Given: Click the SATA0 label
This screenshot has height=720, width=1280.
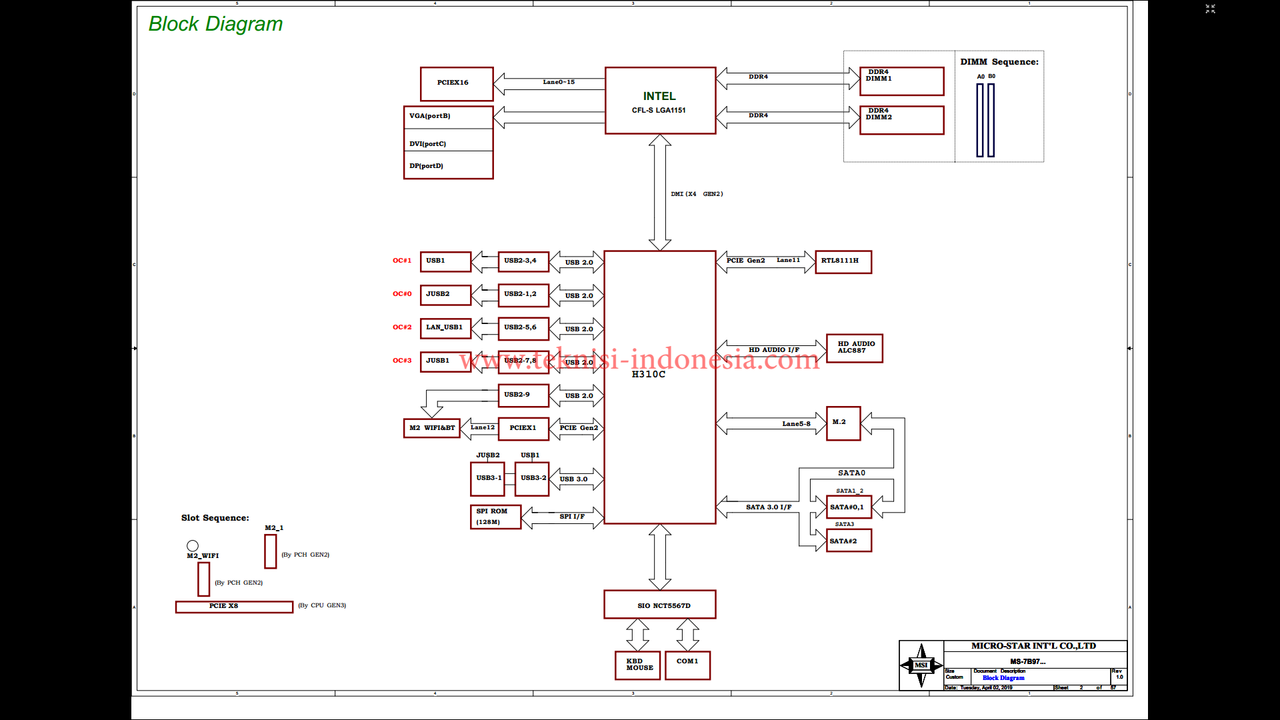Looking at the screenshot, I should tap(851, 472).
